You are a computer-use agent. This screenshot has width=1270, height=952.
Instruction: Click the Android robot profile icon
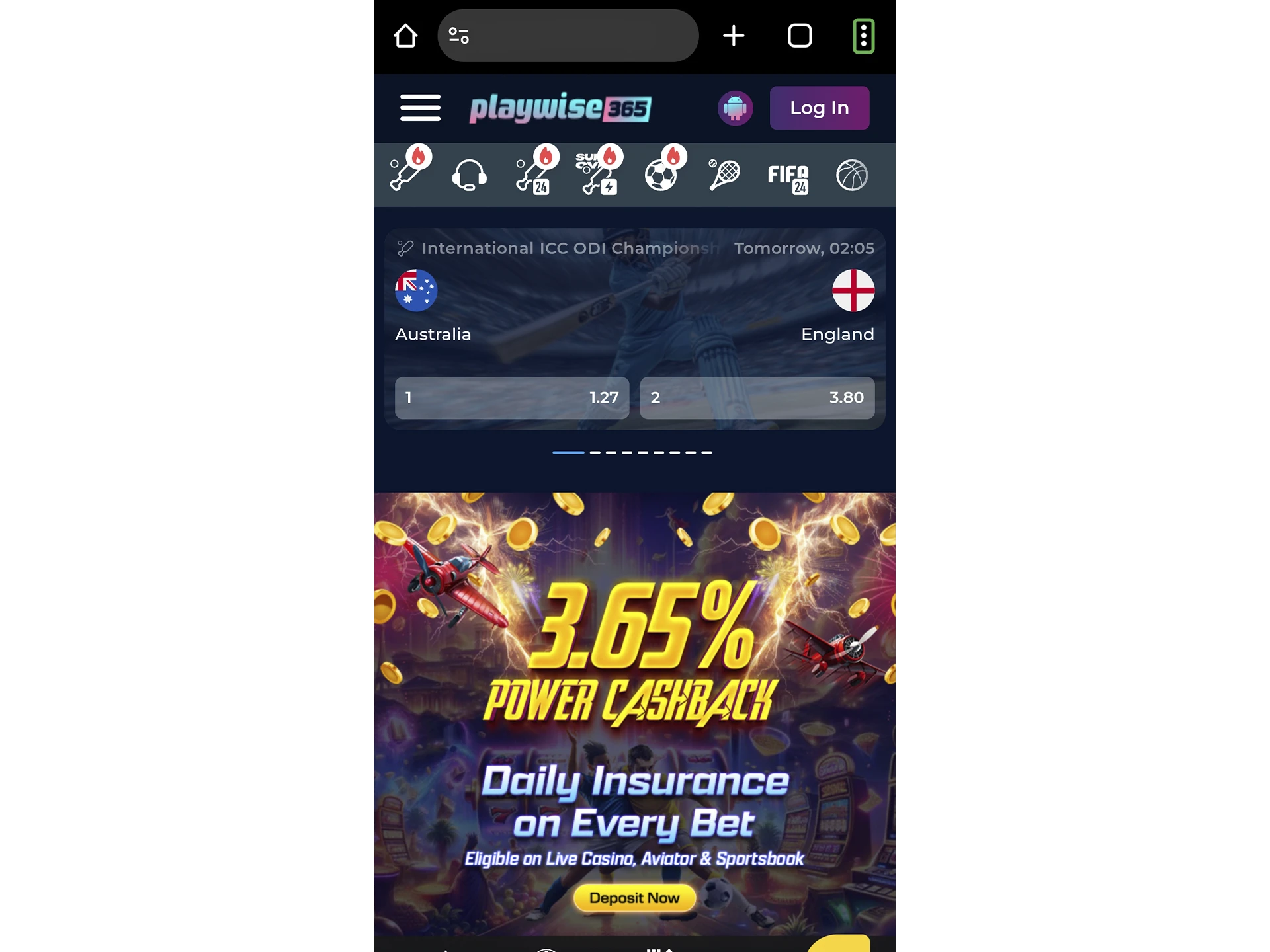click(x=735, y=107)
